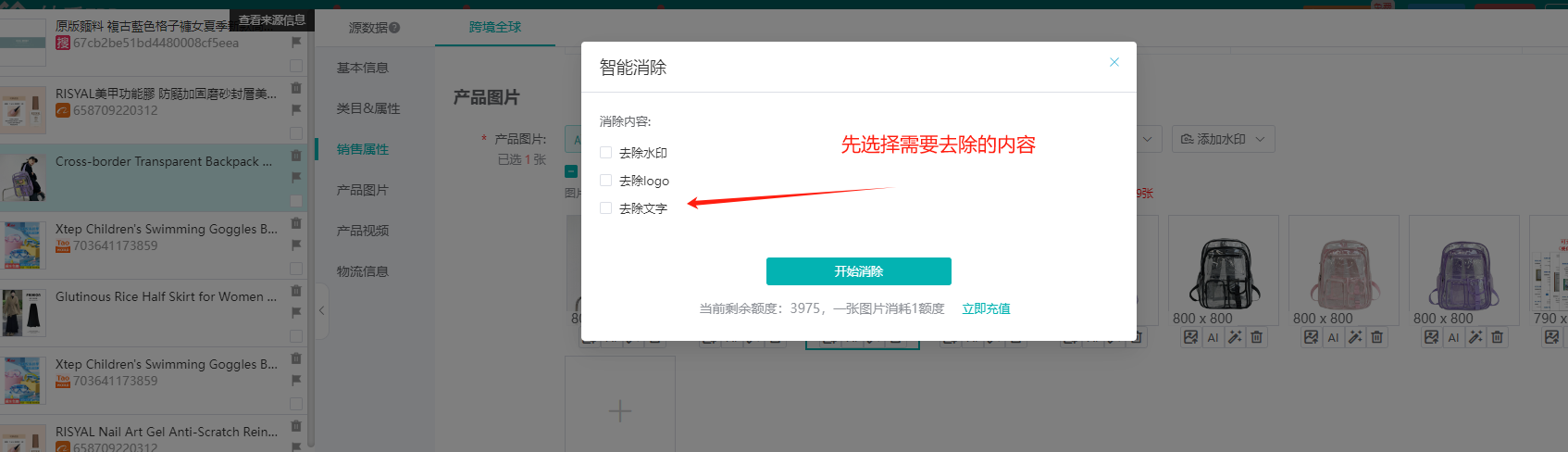This screenshot has height=452, width=1568.
Task: Collapse the left product list panel
Action: pyautogui.click(x=321, y=311)
